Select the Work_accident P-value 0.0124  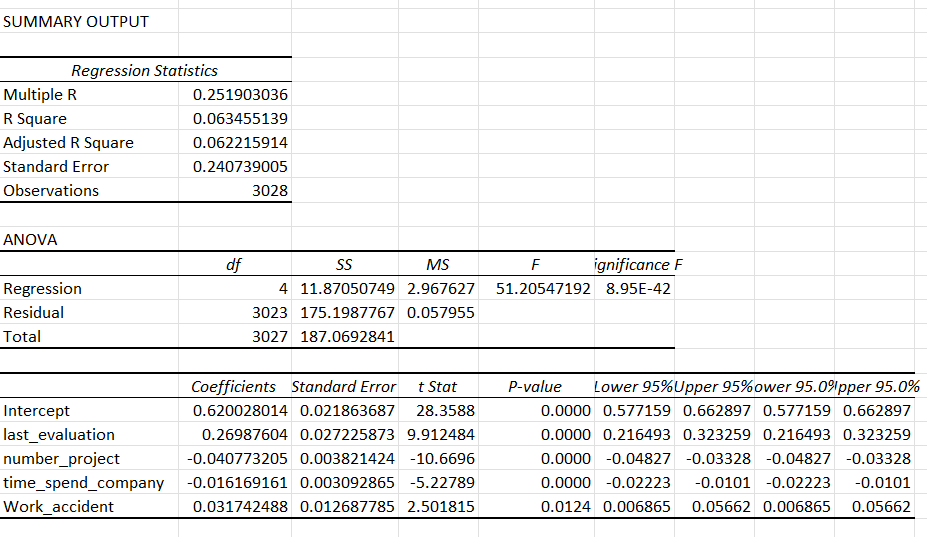565,507
